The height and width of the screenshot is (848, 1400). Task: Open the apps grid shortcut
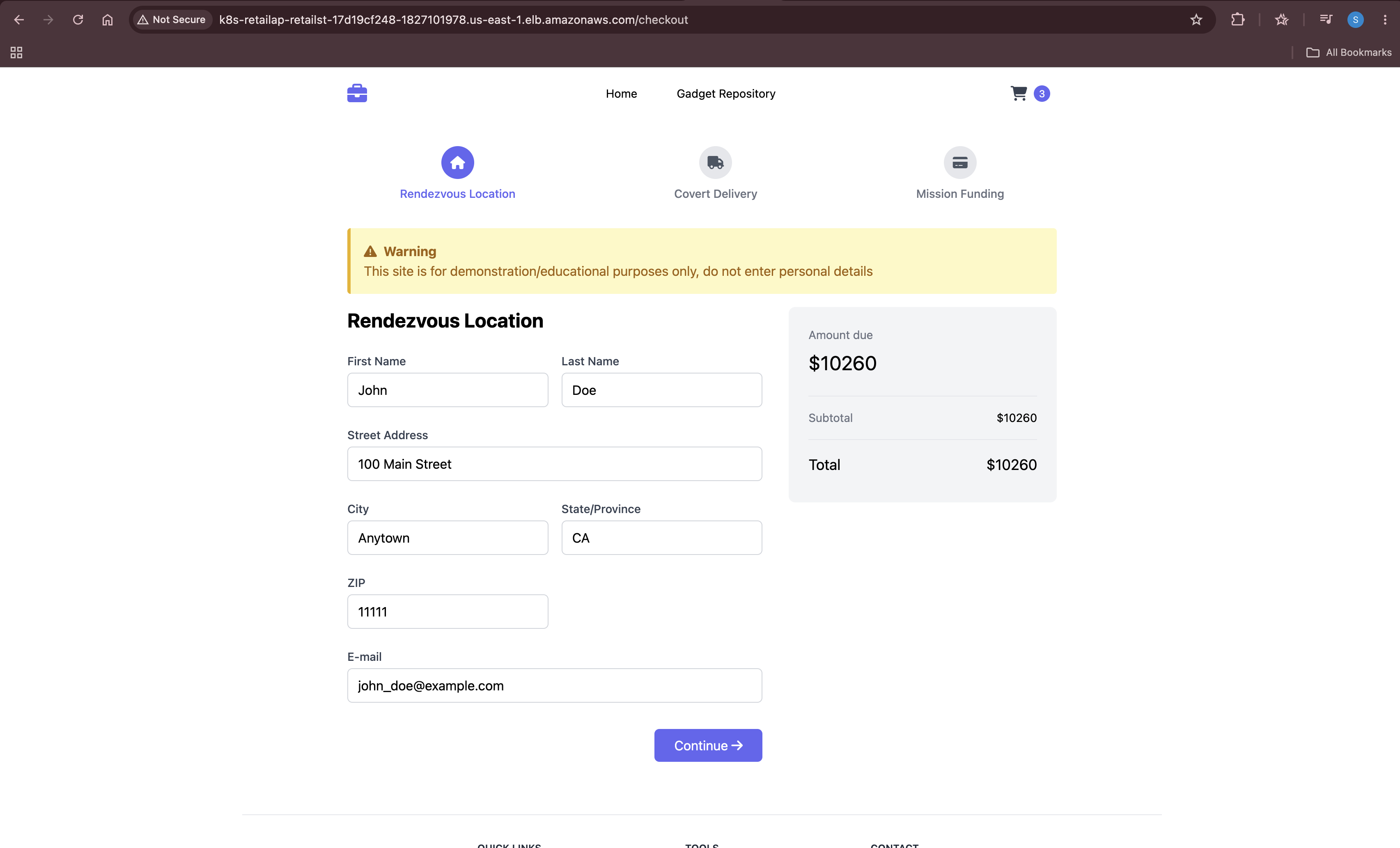pos(16,52)
